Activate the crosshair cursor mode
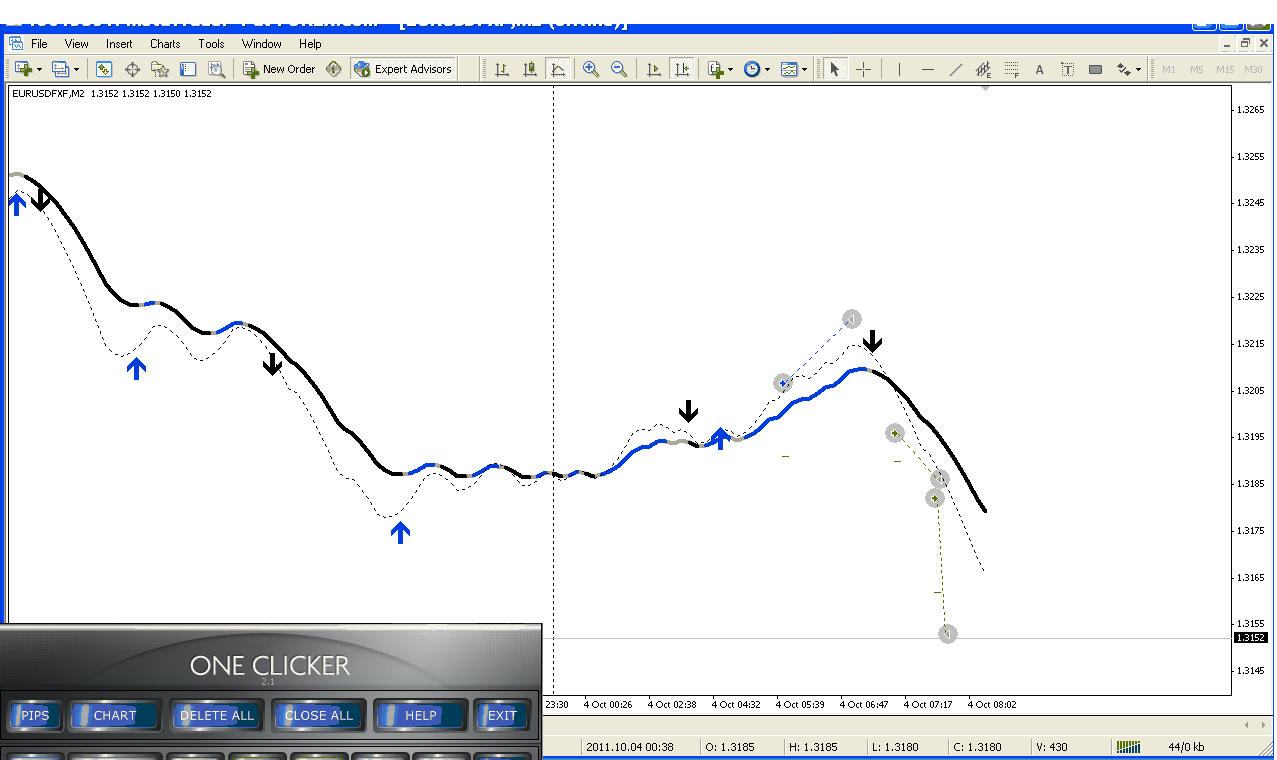This screenshot has width=1277, height=760. [863, 69]
